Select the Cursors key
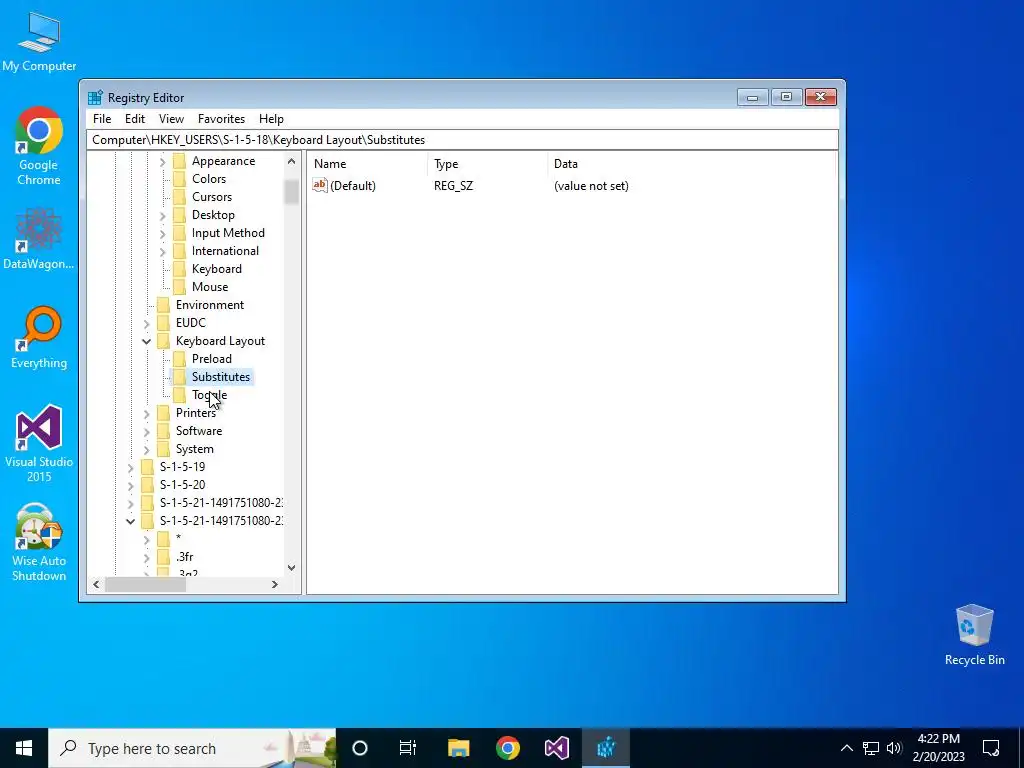 click(212, 197)
